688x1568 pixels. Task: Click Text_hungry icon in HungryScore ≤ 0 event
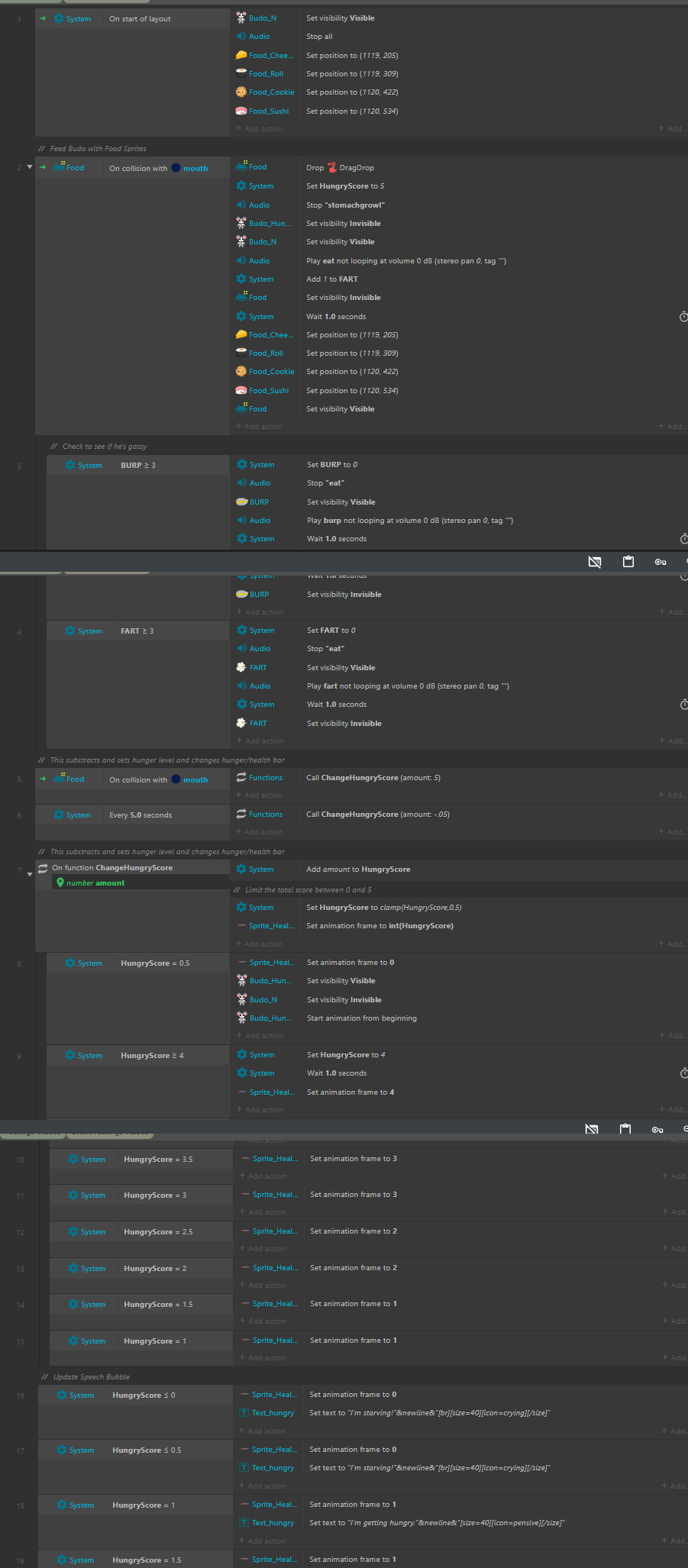244,1412
